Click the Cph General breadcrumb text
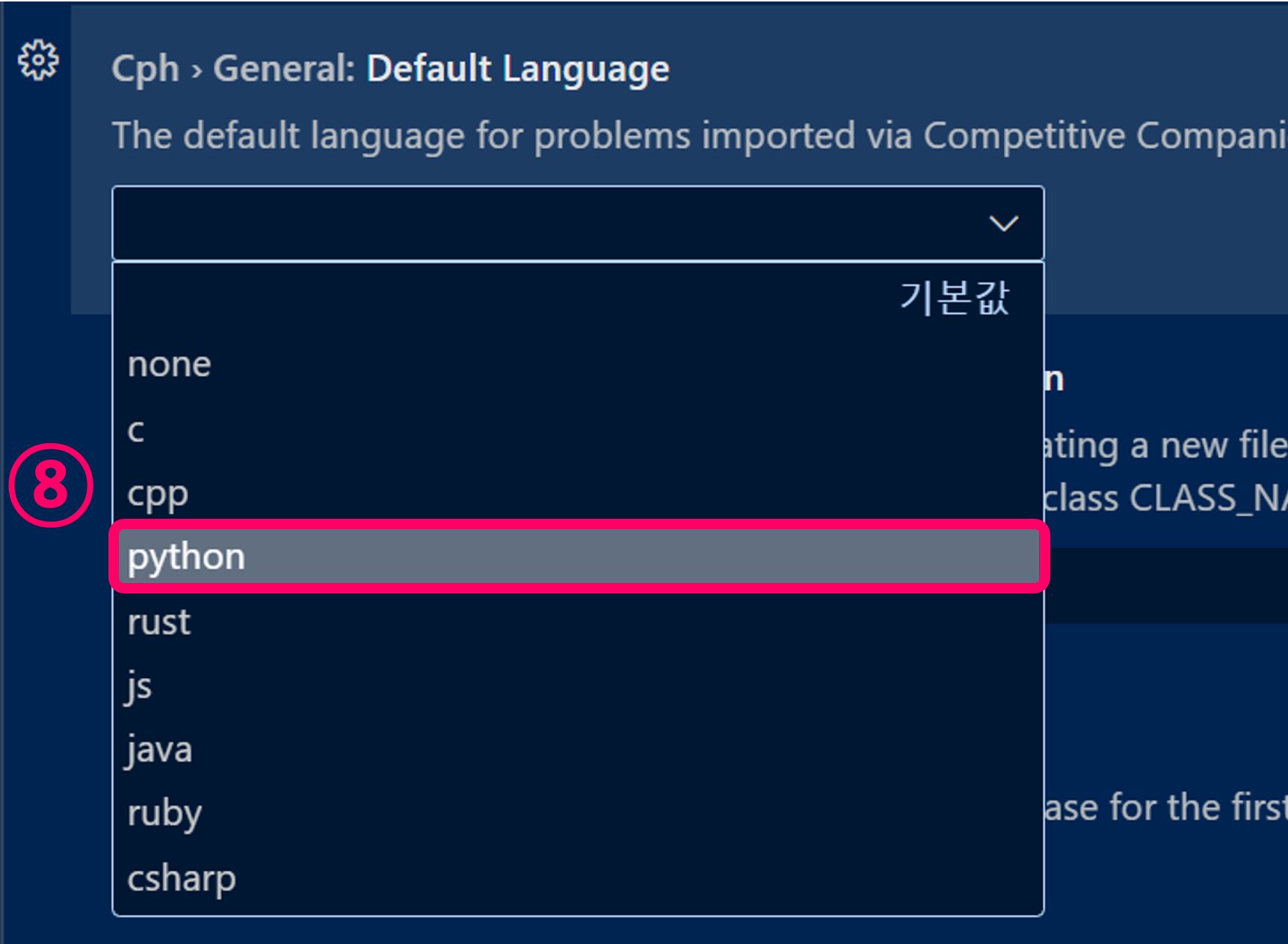 pyautogui.click(x=233, y=69)
